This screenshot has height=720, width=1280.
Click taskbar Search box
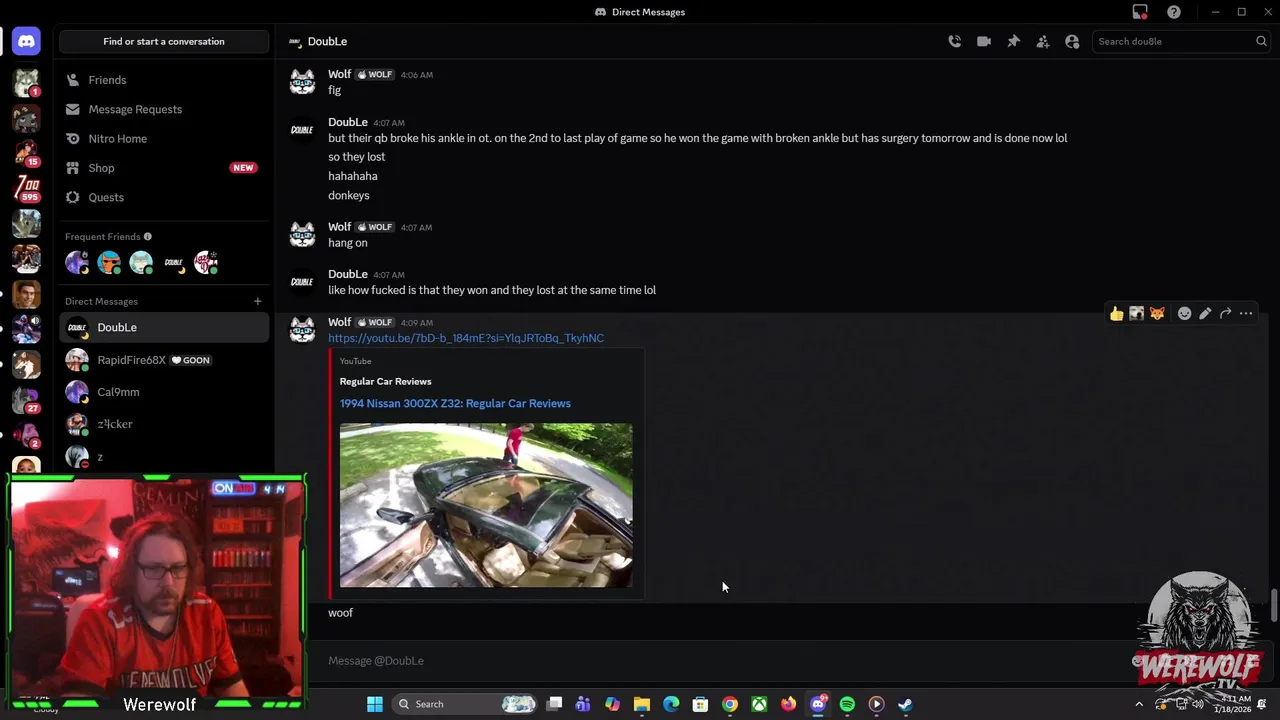[465, 704]
